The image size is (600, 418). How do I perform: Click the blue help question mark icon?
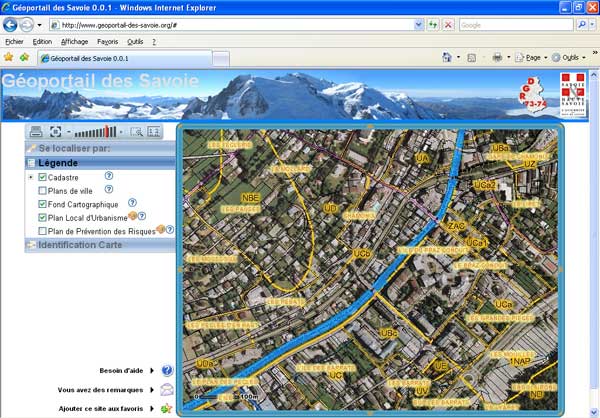(167, 370)
